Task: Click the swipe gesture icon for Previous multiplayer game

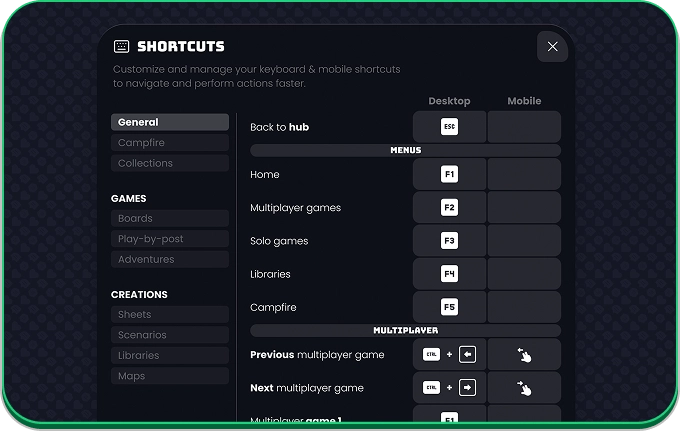Action: tap(524, 355)
